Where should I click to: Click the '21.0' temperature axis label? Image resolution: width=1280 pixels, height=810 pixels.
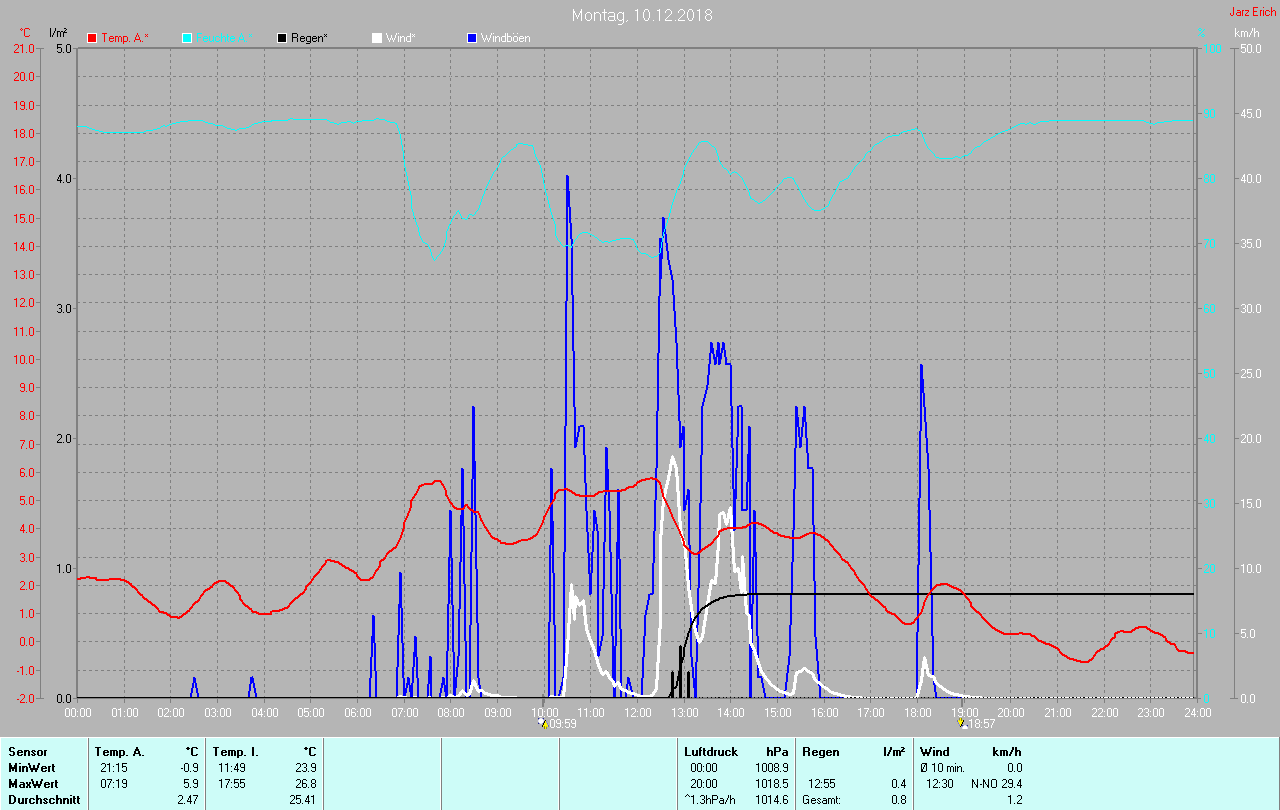(x=23, y=48)
